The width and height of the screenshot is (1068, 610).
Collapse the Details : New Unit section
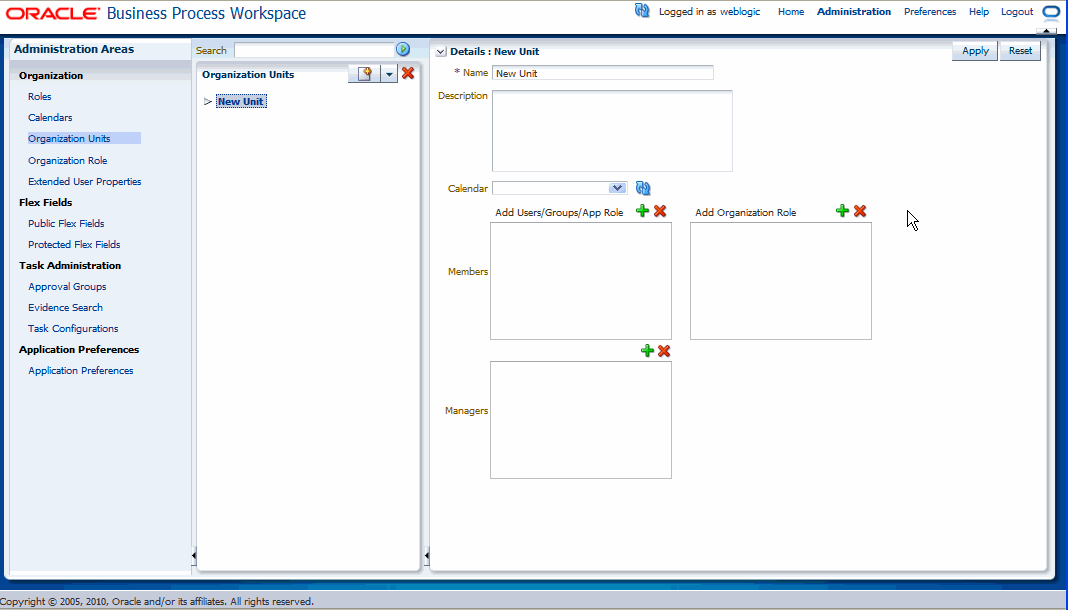pos(441,52)
